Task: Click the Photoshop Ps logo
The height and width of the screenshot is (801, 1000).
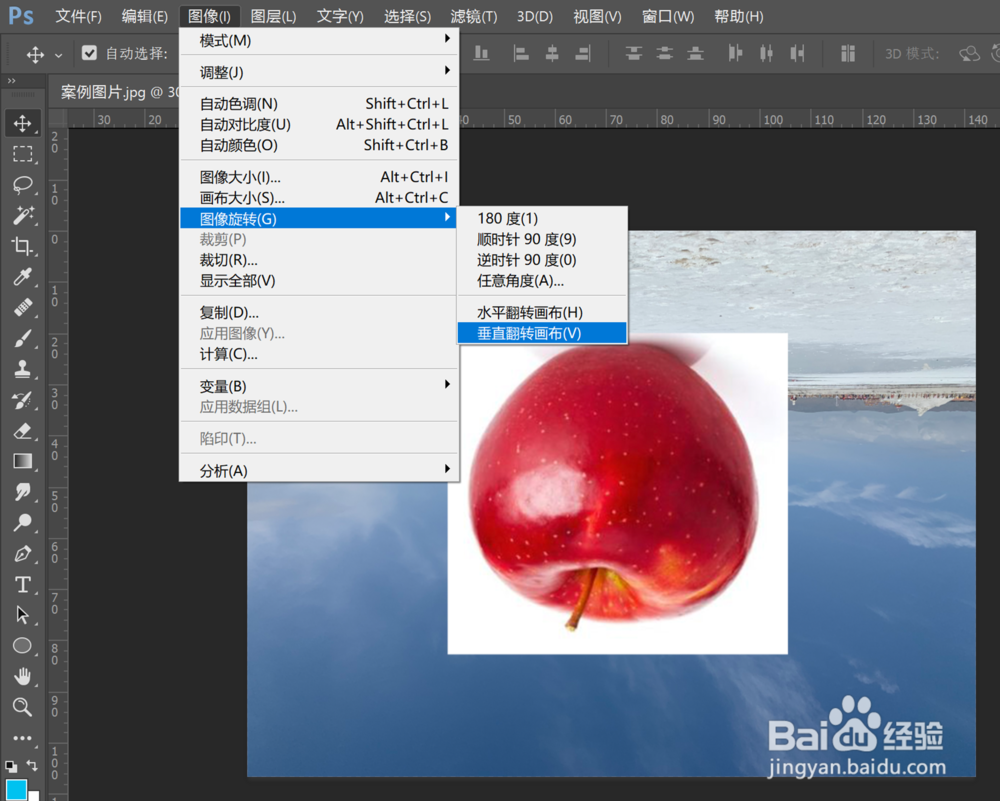Action: [21, 15]
